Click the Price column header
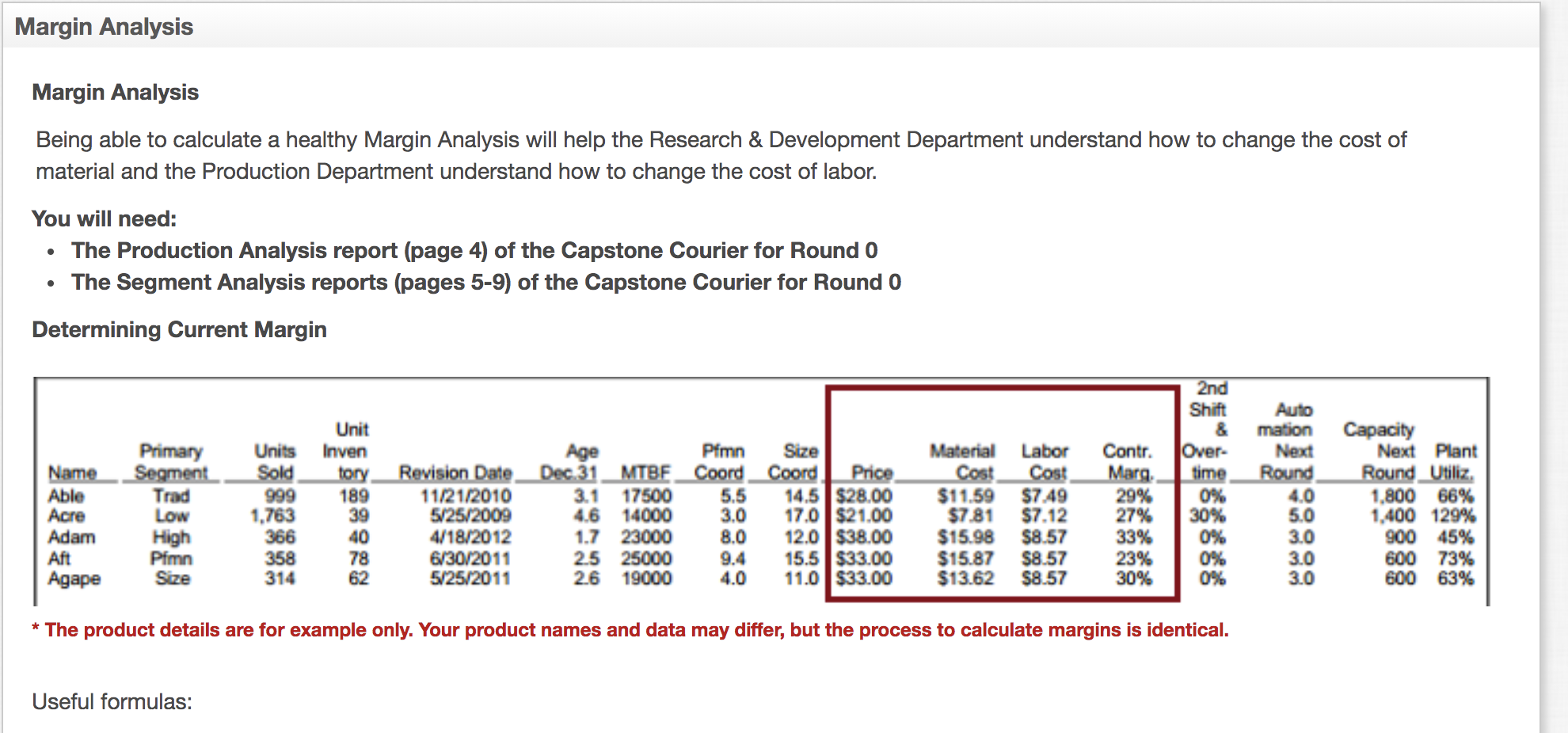1568x733 pixels. pyautogui.click(x=873, y=472)
